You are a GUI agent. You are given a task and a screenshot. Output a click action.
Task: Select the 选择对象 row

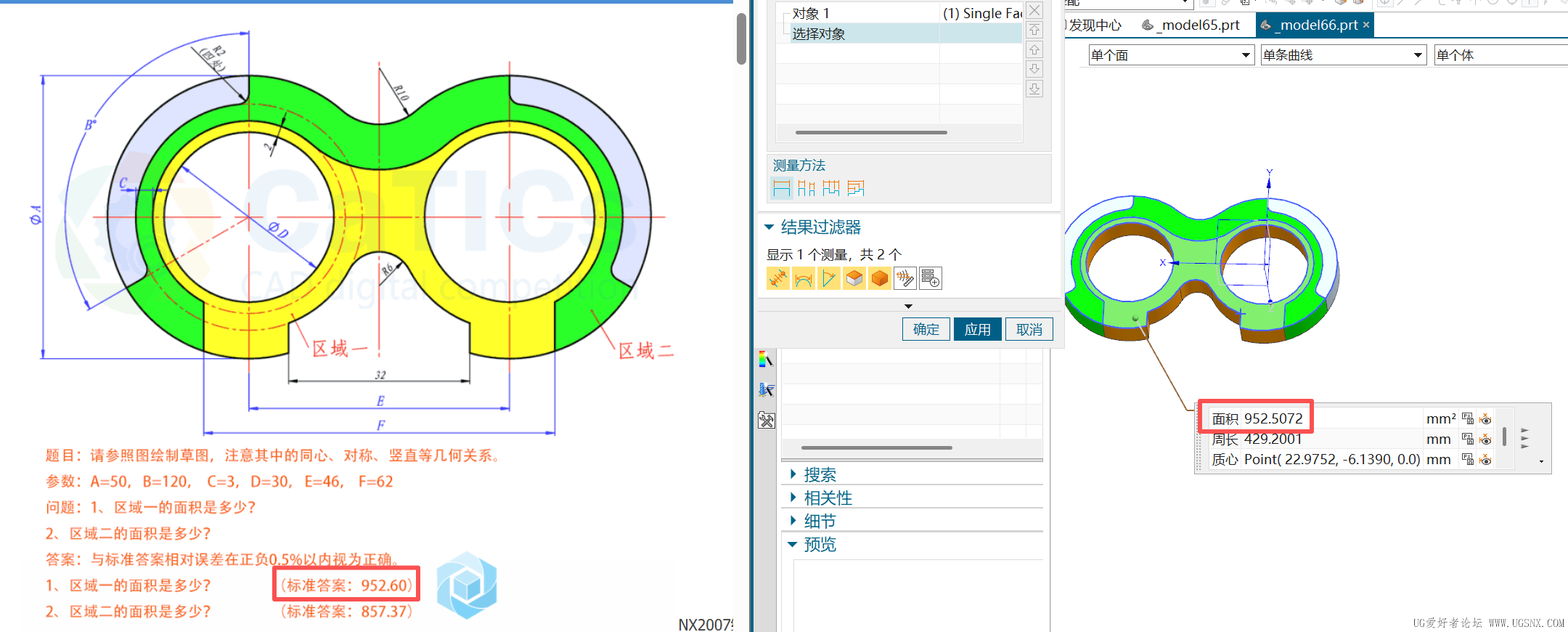(899, 33)
